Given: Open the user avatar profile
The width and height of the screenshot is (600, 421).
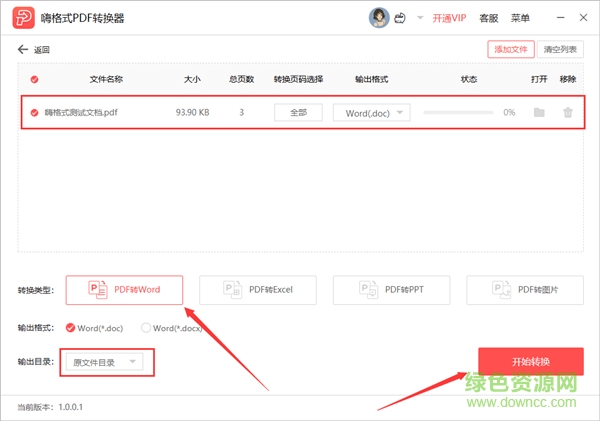Looking at the screenshot, I should 379,18.
